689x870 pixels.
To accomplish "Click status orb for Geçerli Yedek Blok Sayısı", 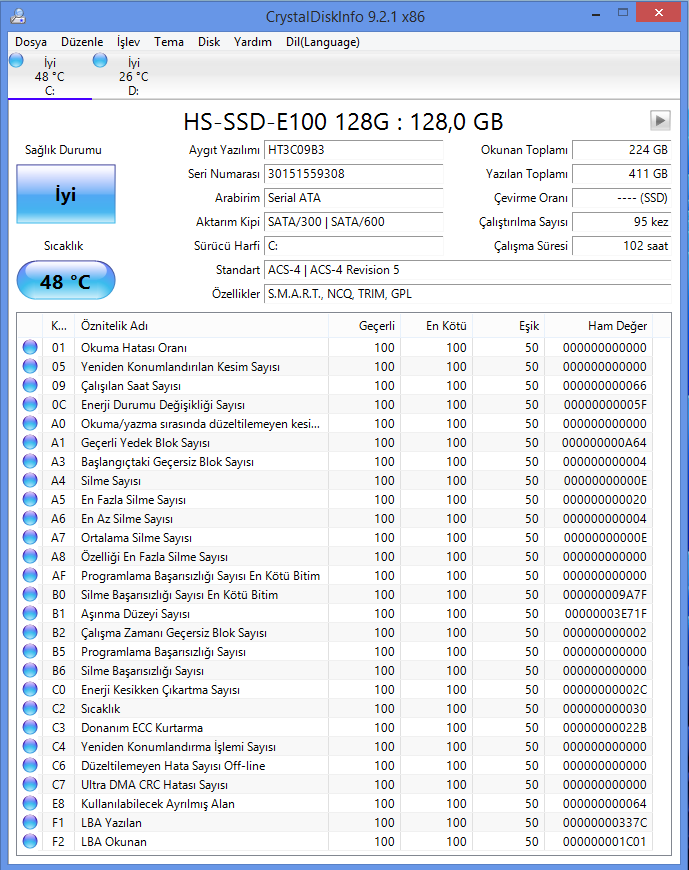I will coord(30,442).
